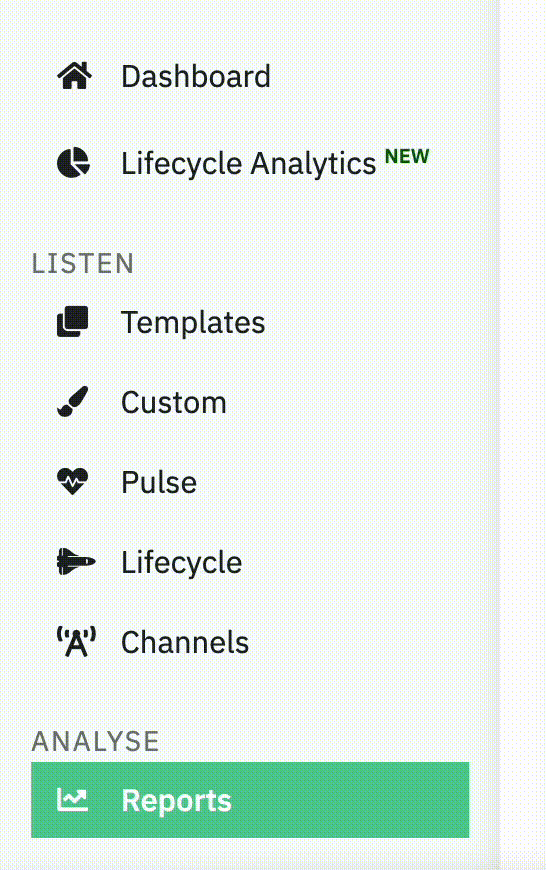Open the highlighted Reports item
Screen dimensions: 546x870
click(x=250, y=800)
